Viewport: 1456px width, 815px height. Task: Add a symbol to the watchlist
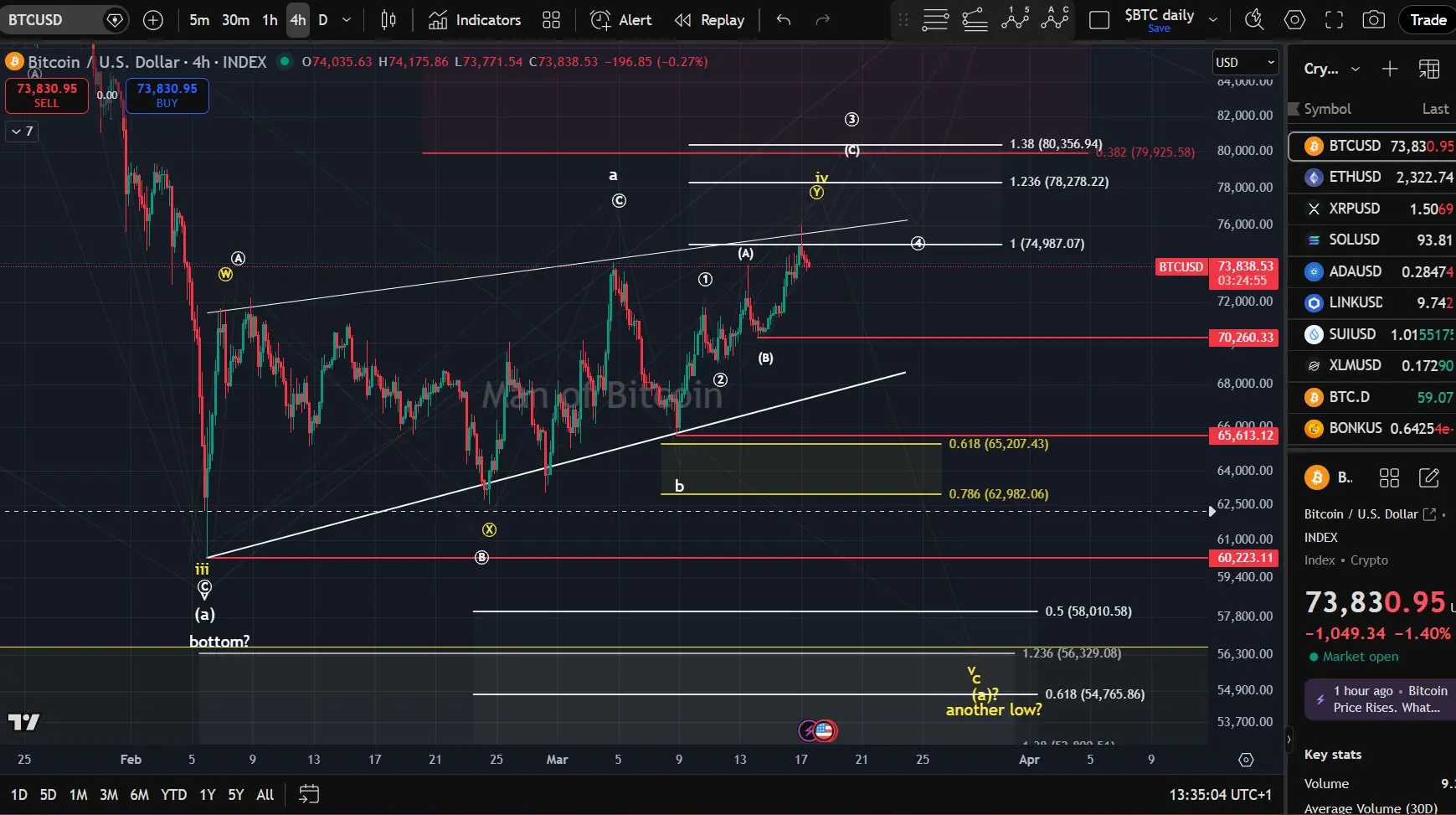(1390, 69)
